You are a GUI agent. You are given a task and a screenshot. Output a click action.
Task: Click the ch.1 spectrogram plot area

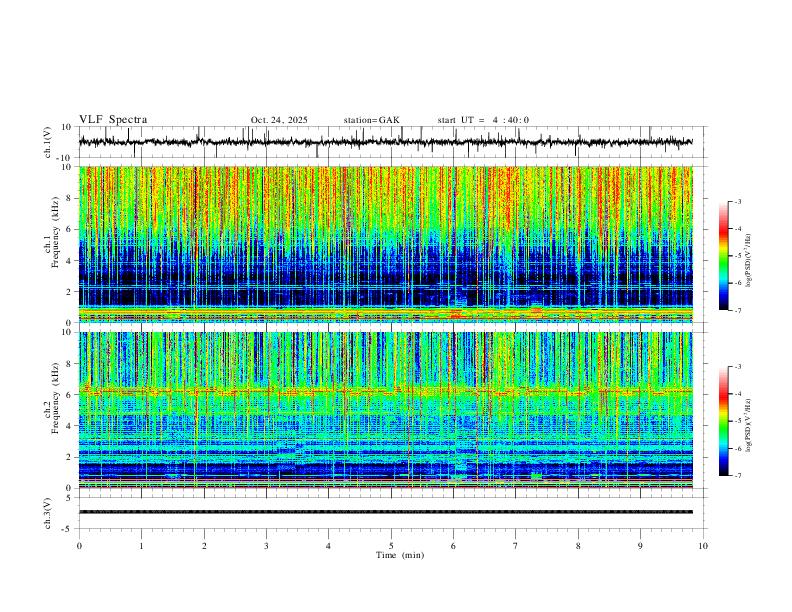tap(385, 244)
